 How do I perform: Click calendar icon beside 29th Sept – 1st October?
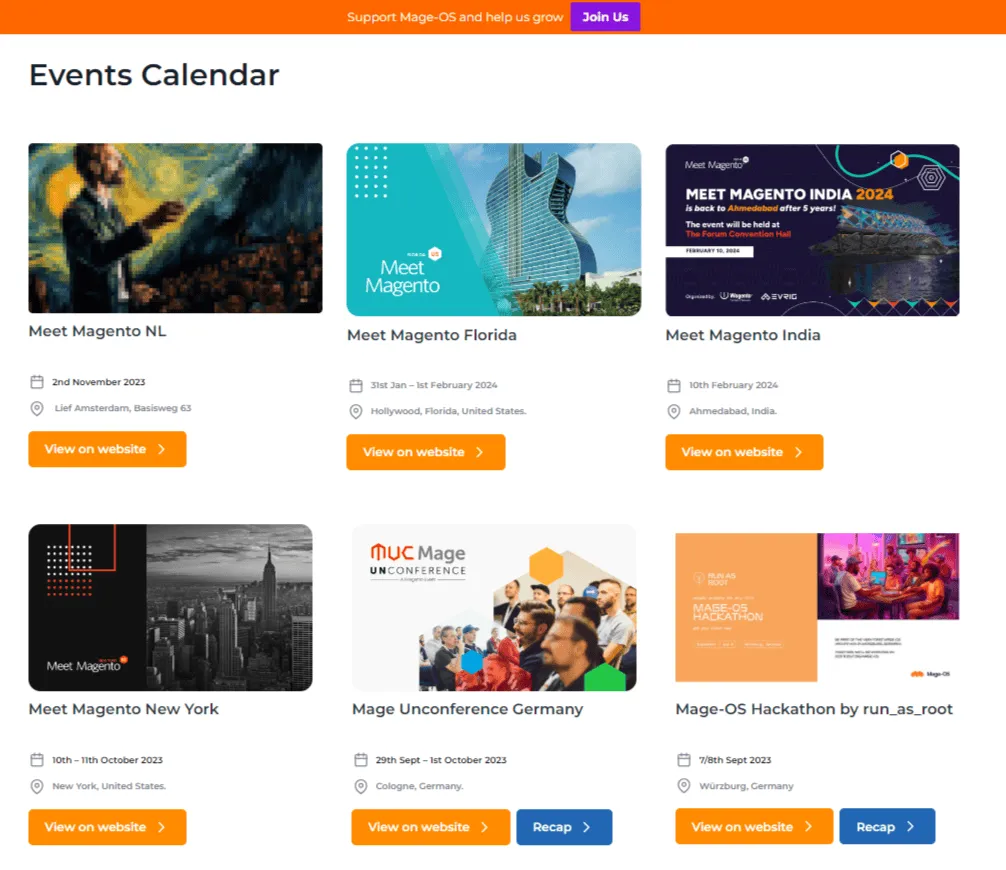(x=361, y=760)
